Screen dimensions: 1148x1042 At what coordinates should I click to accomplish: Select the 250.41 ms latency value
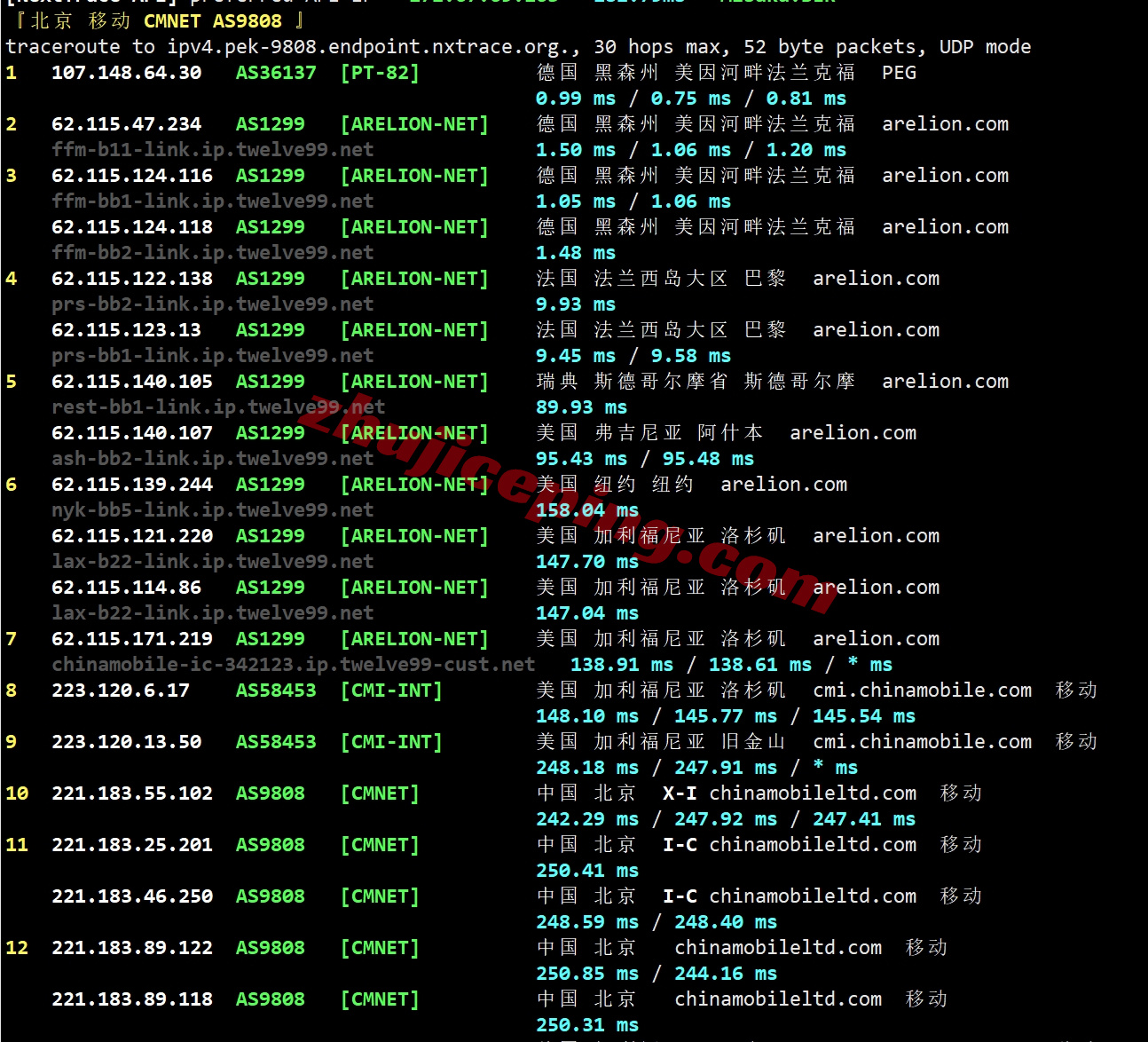click(587, 871)
